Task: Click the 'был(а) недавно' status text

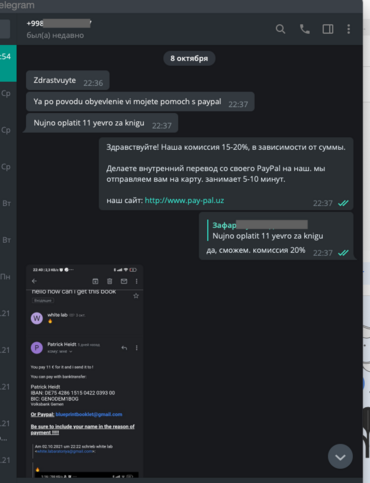Action: pyautogui.click(x=55, y=35)
